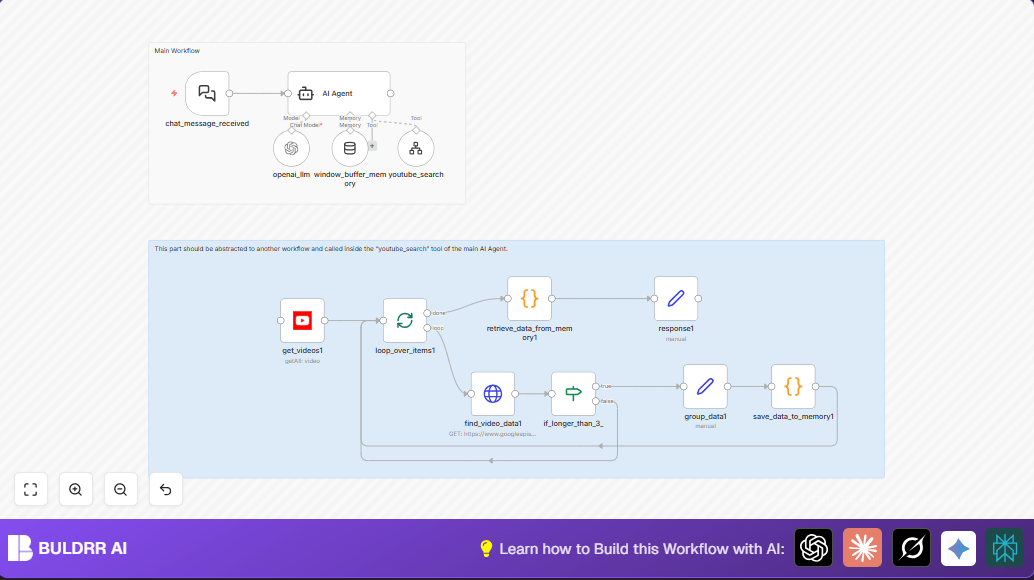The width and height of the screenshot is (1034, 580).
Task: Zoom out of the workflow canvas
Action: [x=121, y=489]
